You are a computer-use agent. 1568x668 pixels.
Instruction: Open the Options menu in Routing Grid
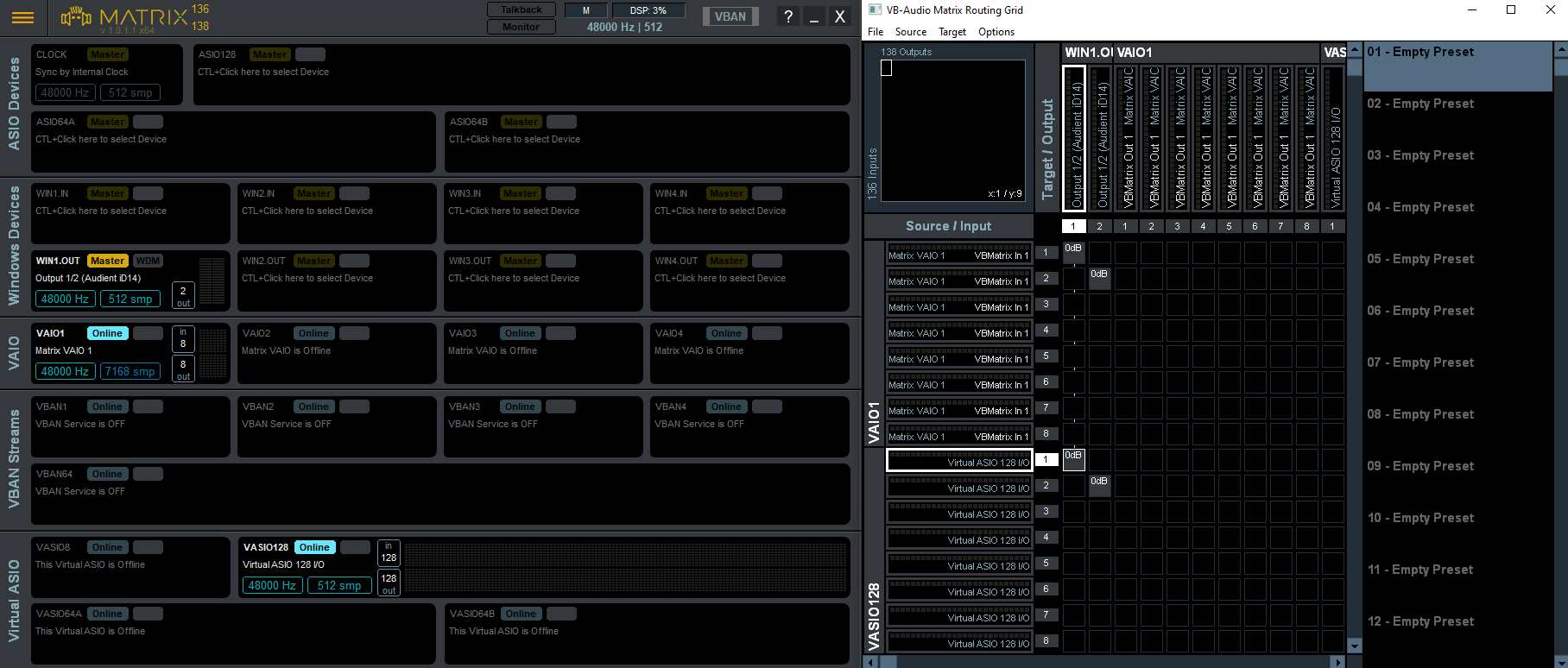996,32
